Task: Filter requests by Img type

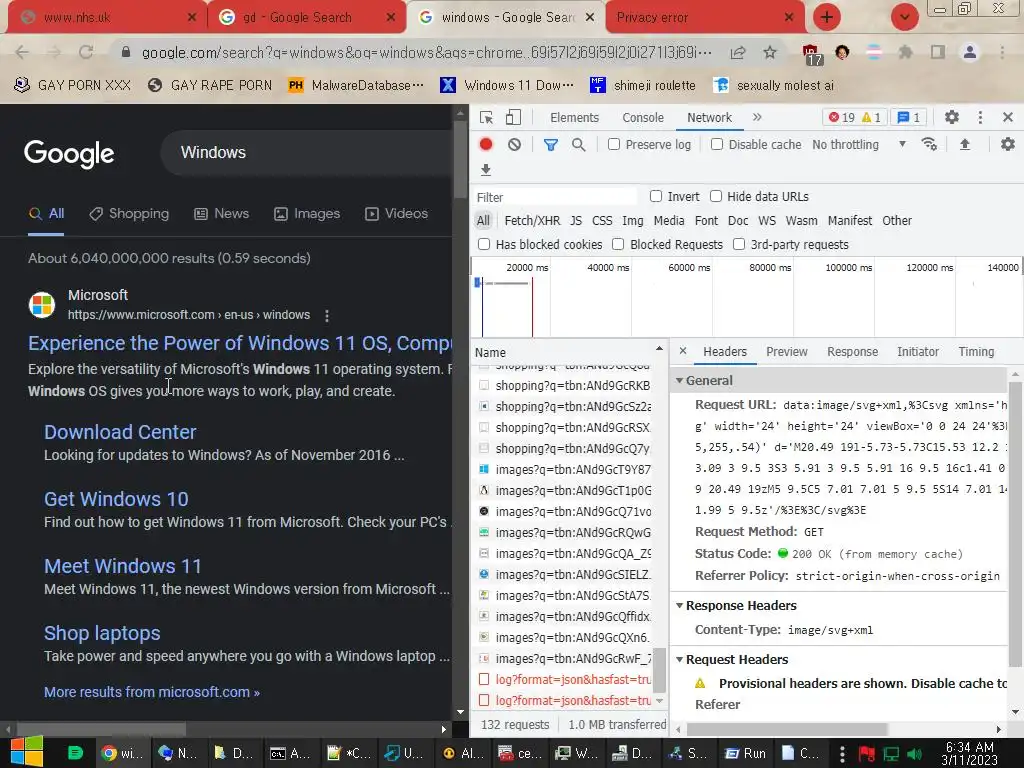Action: pyautogui.click(x=632, y=221)
